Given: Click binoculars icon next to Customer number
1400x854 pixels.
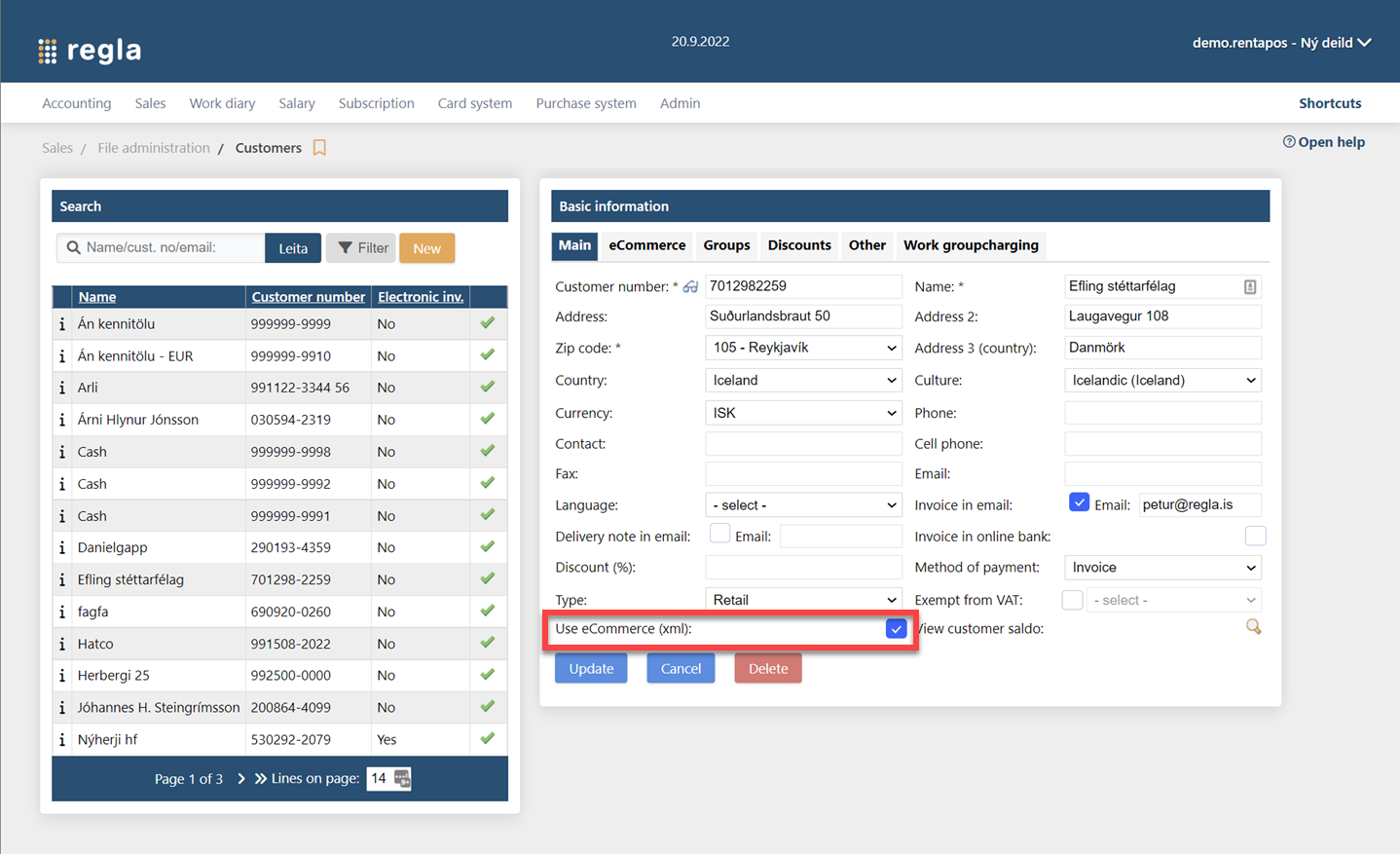Looking at the screenshot, I should coord(690,286).
